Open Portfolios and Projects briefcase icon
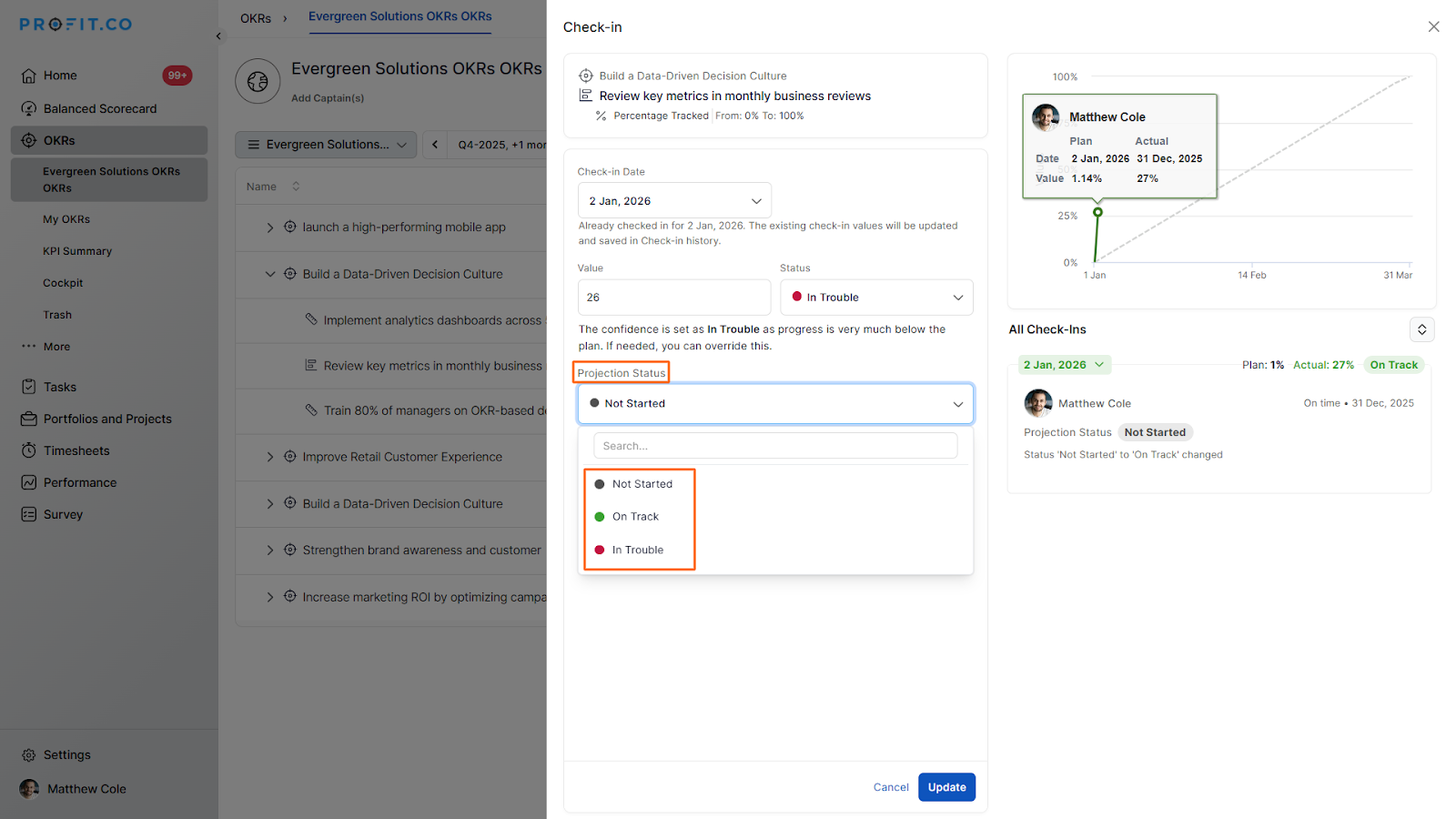Screen dimensions: 1456x819 pyautogui.click(x=29, y=419)
